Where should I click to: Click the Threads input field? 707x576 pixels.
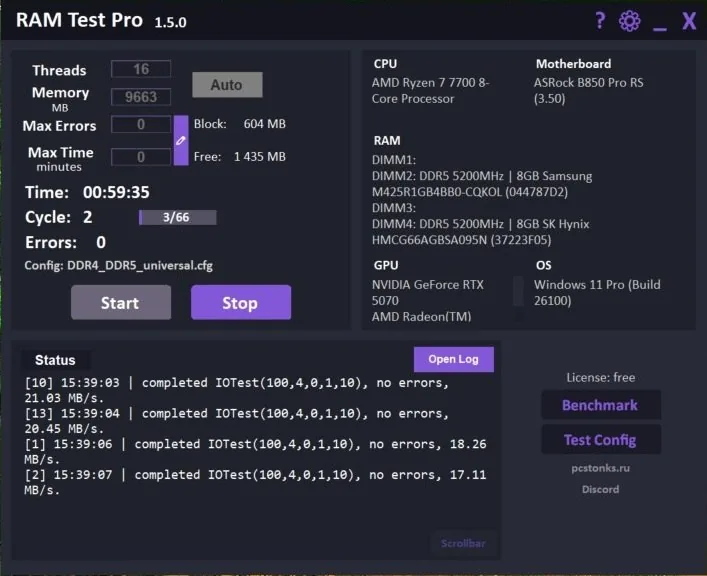(141, 69)
